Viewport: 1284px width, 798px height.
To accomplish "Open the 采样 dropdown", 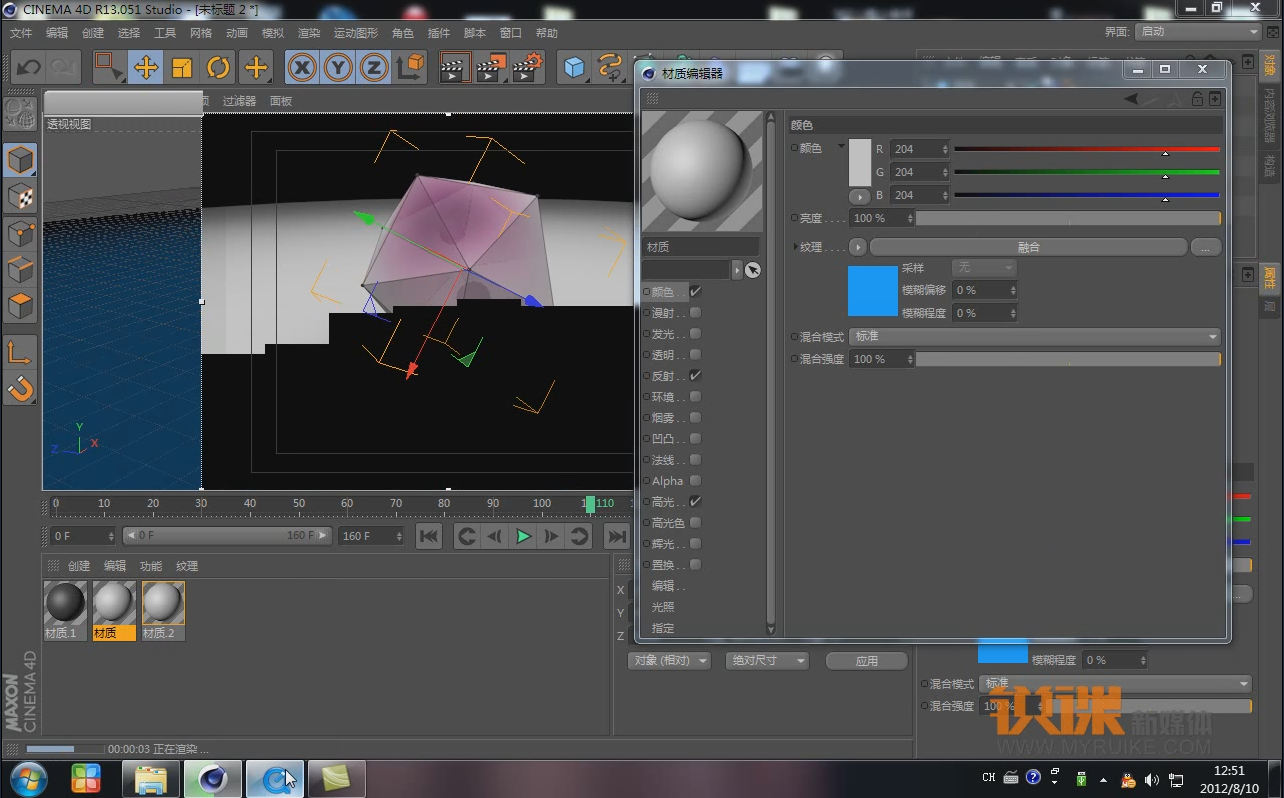I will coord(984,268).
